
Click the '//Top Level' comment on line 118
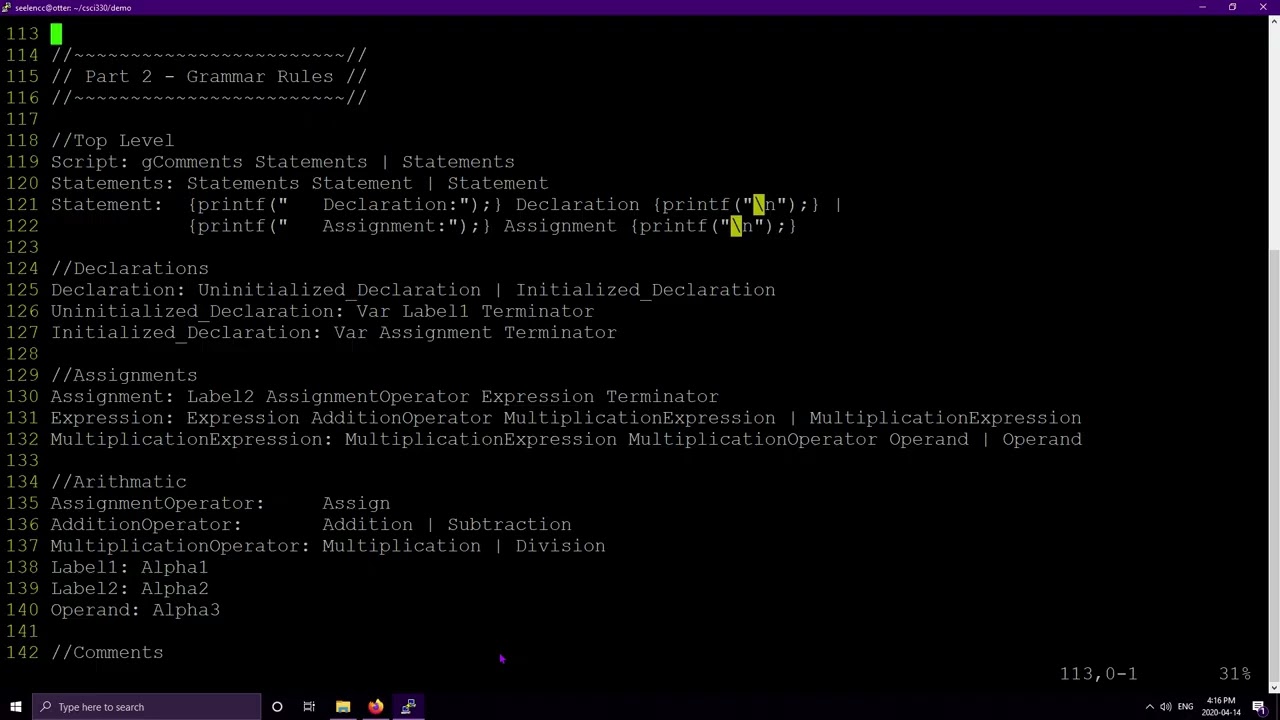(x=112, y=140)
